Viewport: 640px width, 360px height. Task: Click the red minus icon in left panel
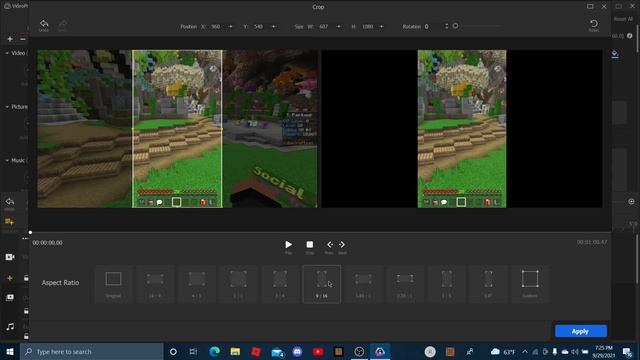tap(23, 38)
